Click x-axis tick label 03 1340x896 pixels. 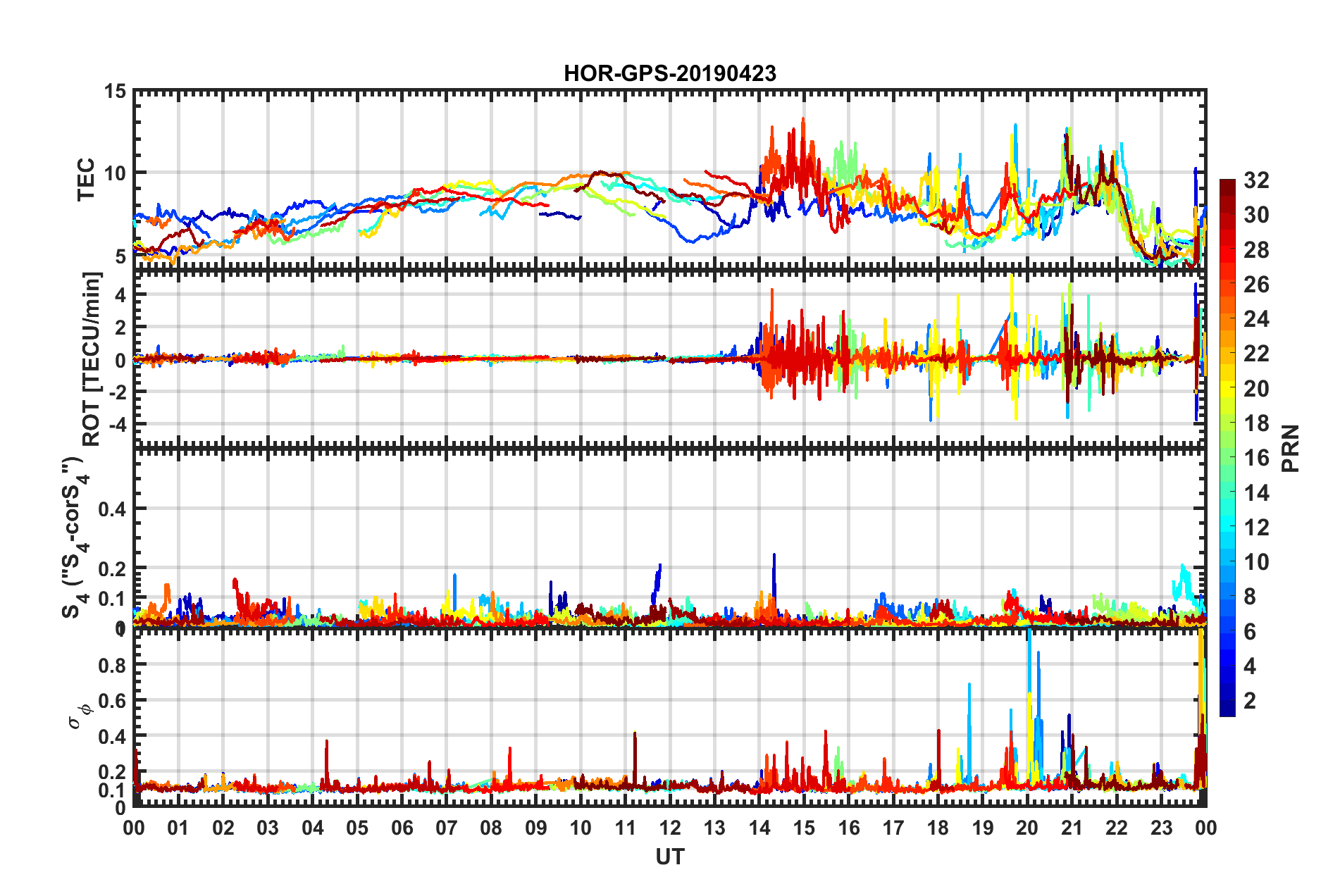click(268, 828)
